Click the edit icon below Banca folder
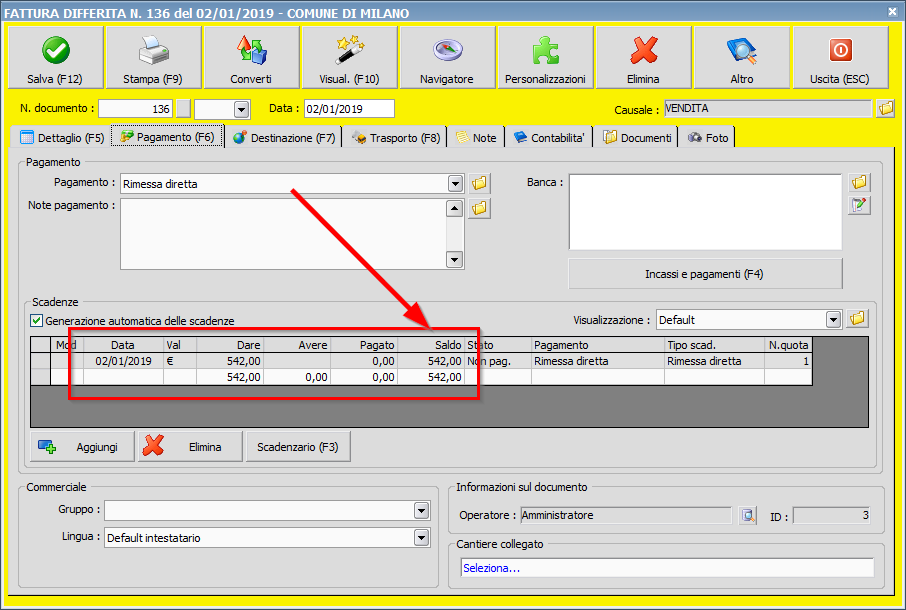The width and height of the screenshot is (906, 610). pos(859,205)
